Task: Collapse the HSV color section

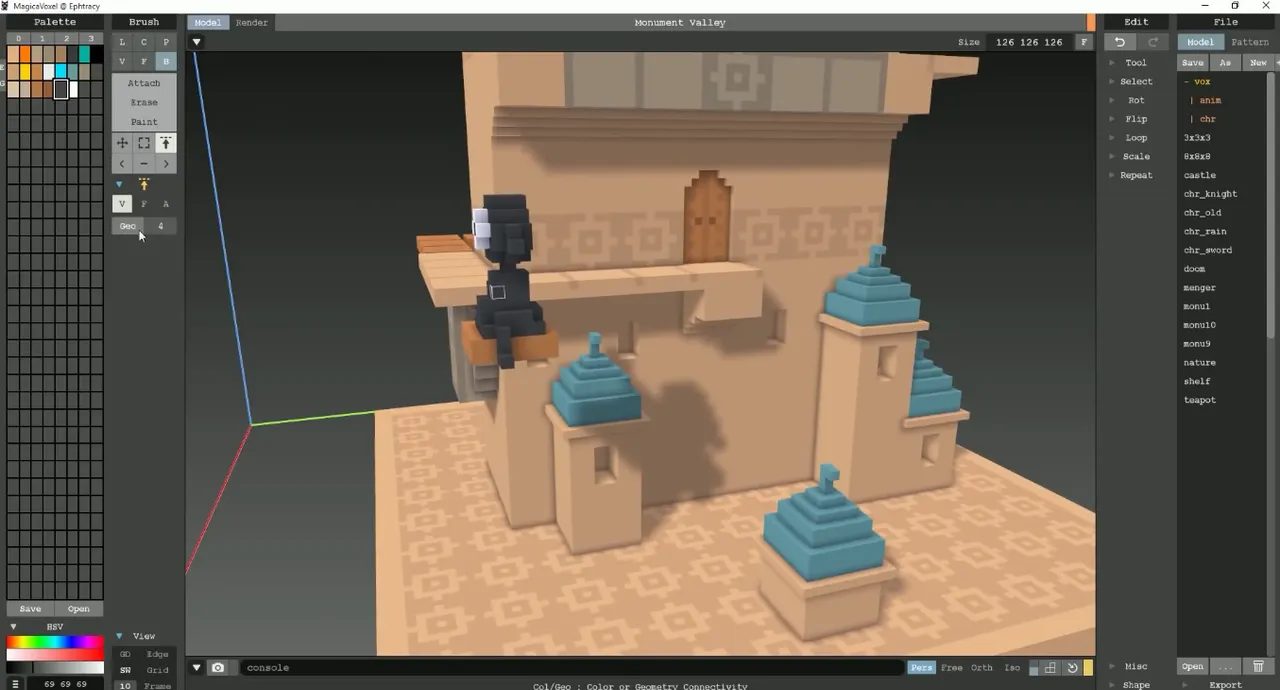Action: [13, 627]
